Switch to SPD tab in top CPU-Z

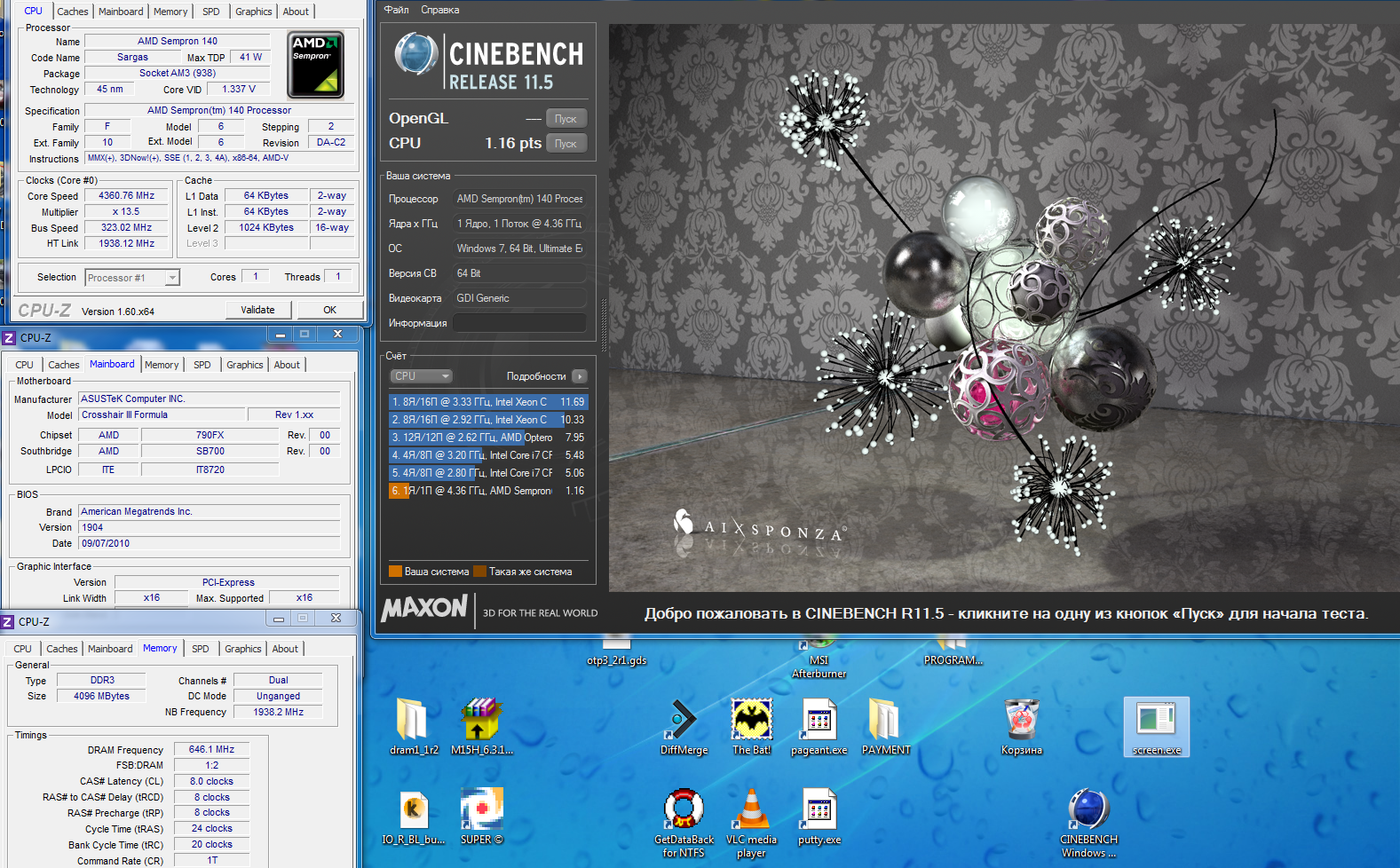[x=210, y=12]
